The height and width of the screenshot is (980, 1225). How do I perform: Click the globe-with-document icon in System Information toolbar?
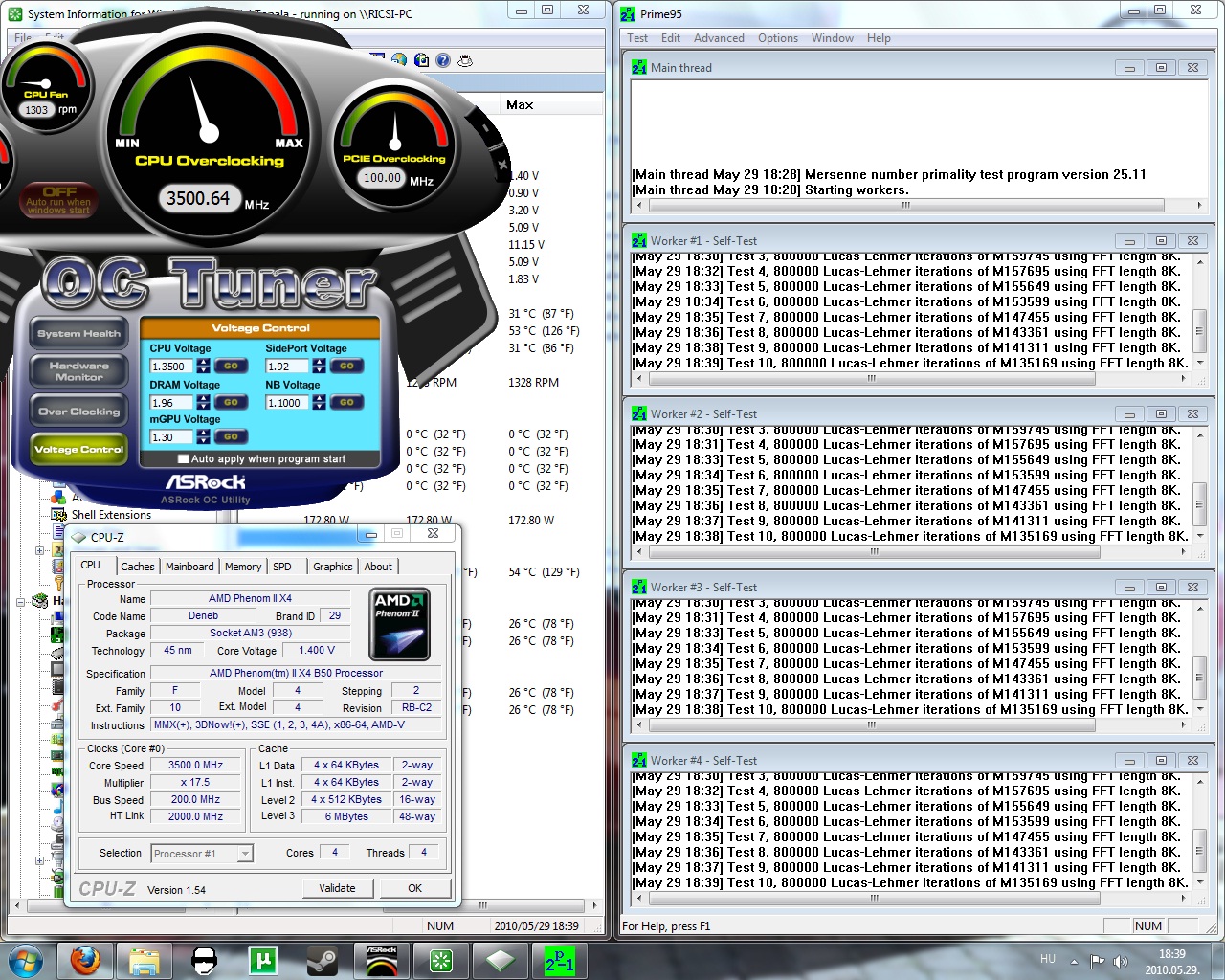coord(421,60)
